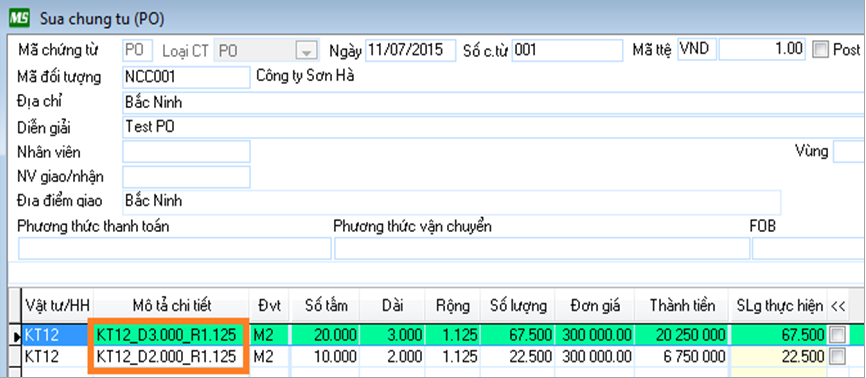Screen dimensions: 866x378
Task: Click Số tấm cell 10.000
Action: (x=325, y=356)
